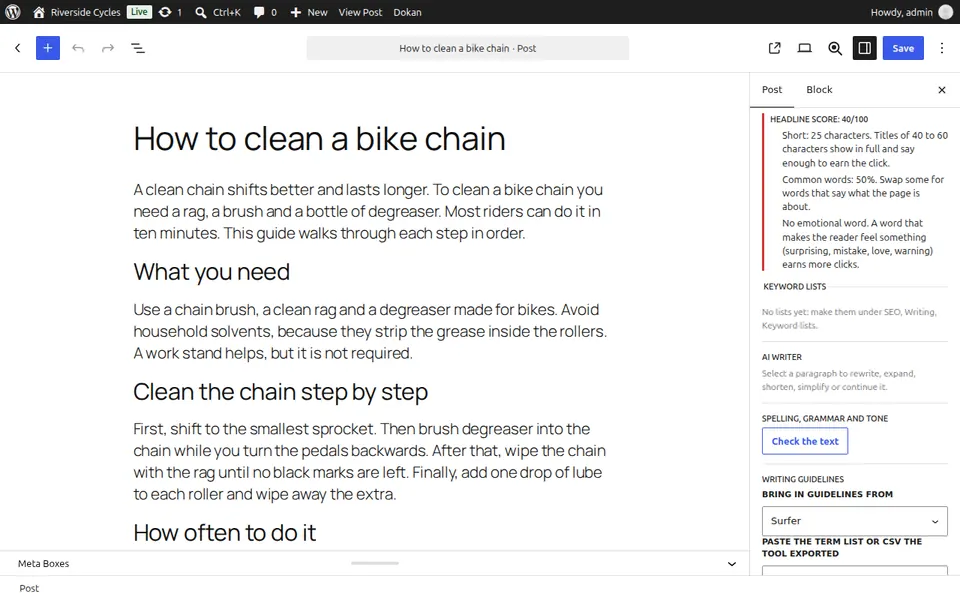This screenshot has height=600, width=960.
Task: Click the AI Writer section label
Action: tap(782, 357)
